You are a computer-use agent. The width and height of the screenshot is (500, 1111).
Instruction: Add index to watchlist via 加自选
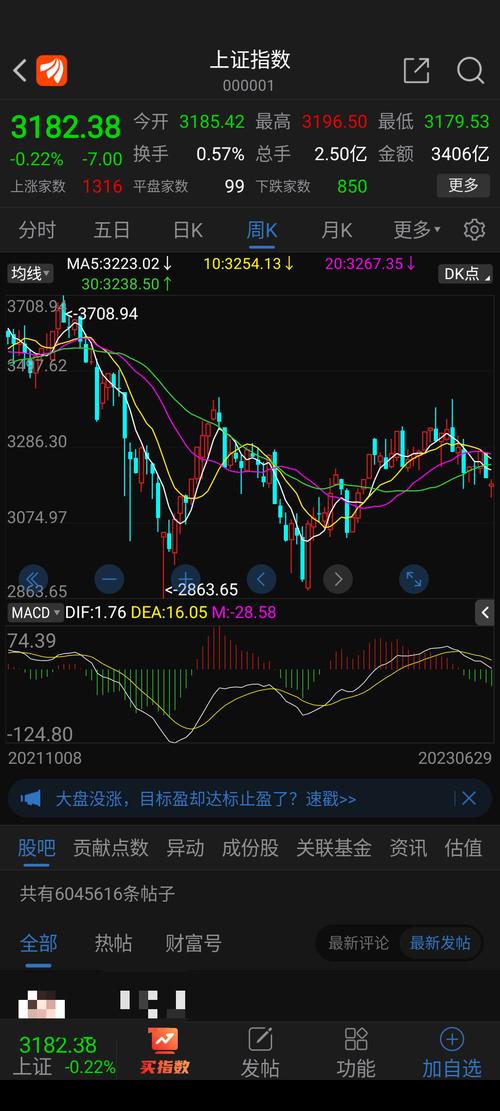[x=451, y=1051]
